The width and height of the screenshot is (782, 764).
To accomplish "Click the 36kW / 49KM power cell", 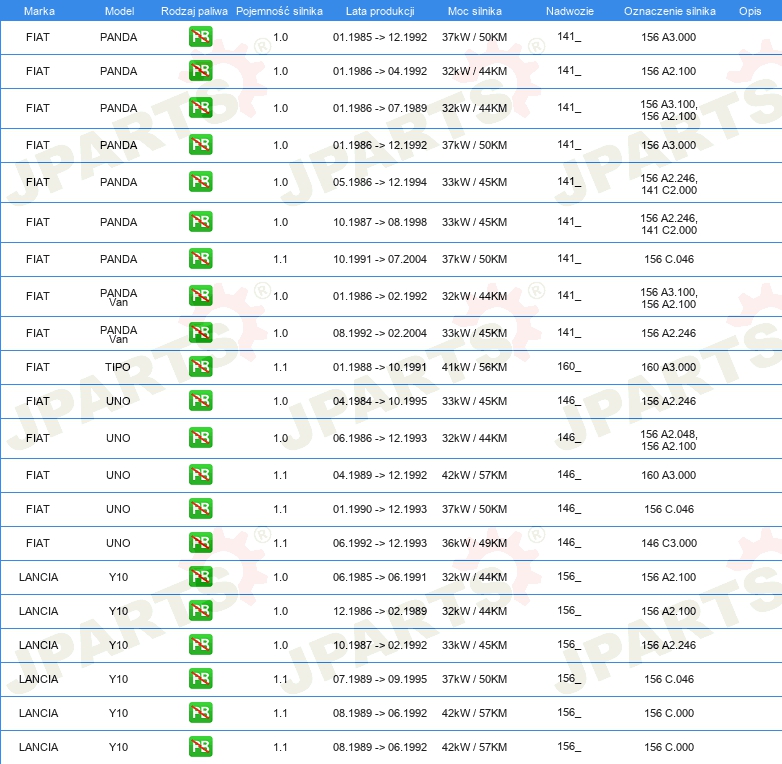I will click(x=474, y=543).
